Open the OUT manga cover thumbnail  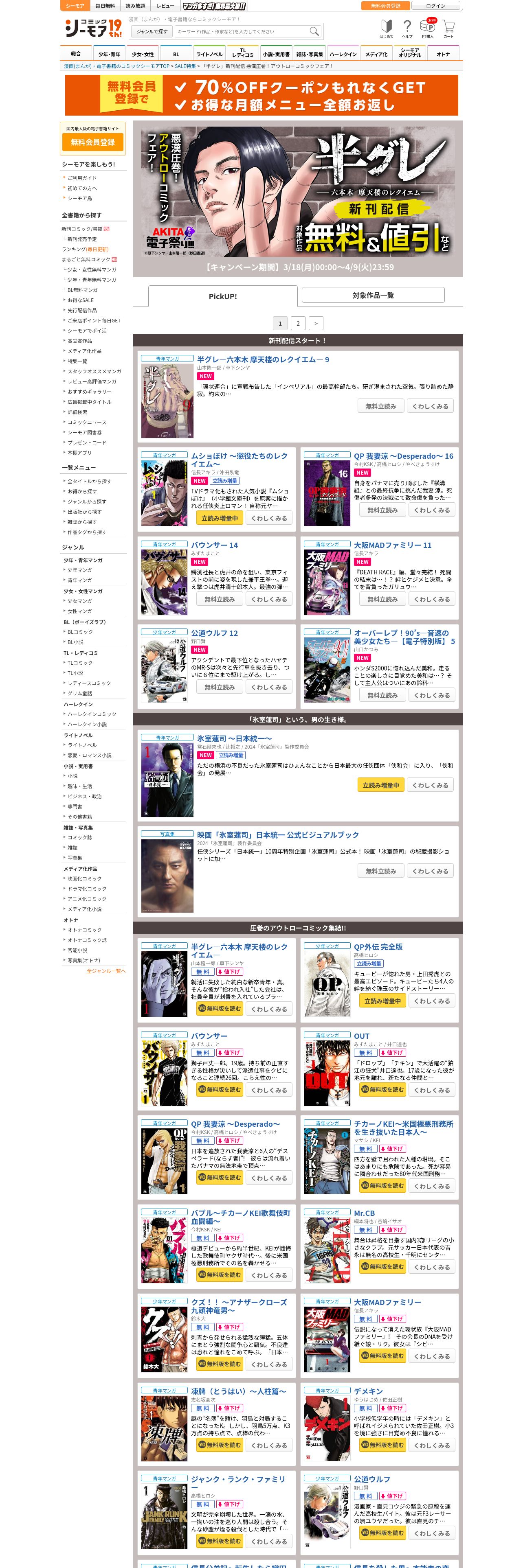point(327,1073)
